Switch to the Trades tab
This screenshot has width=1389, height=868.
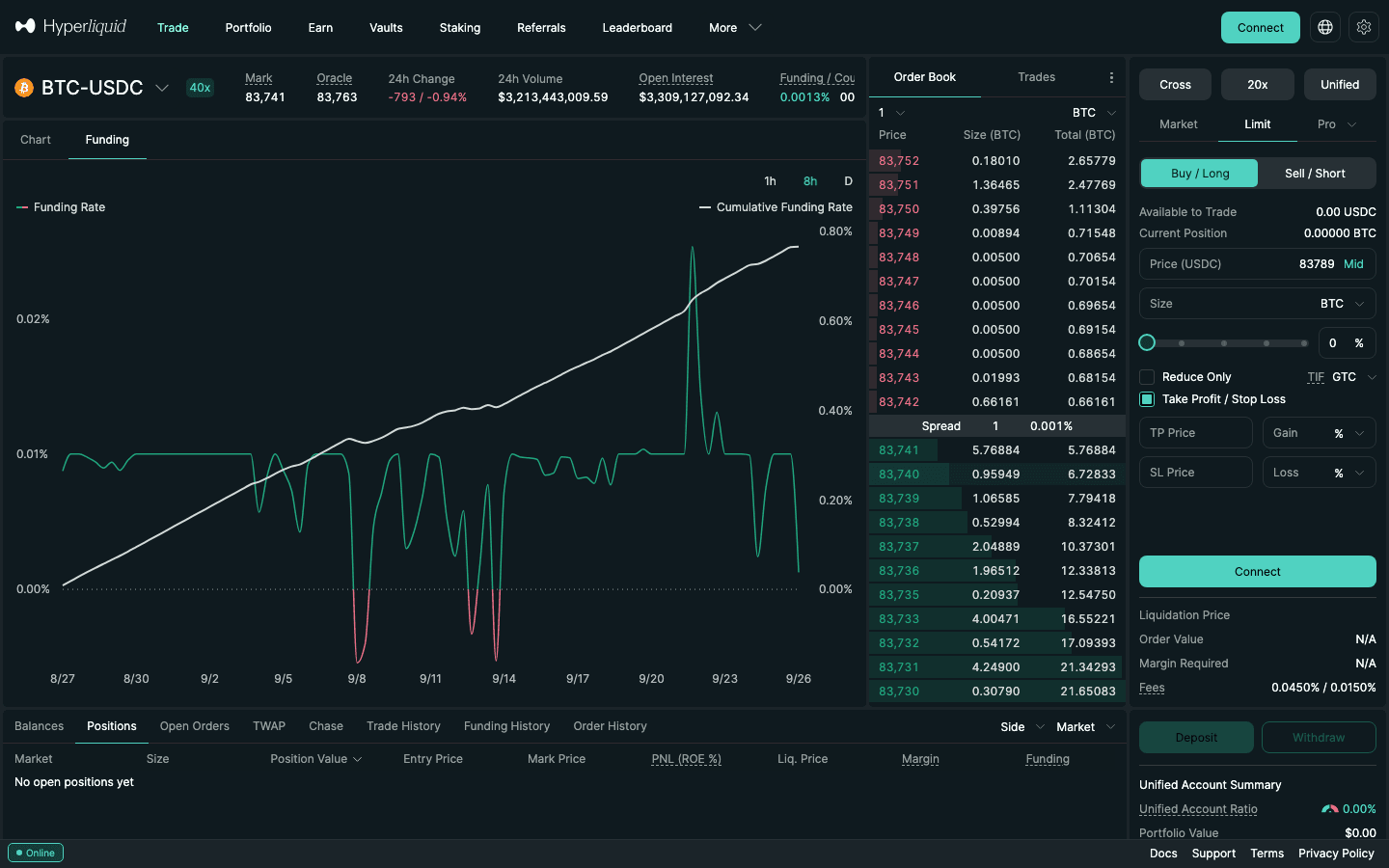[1036, 77]
